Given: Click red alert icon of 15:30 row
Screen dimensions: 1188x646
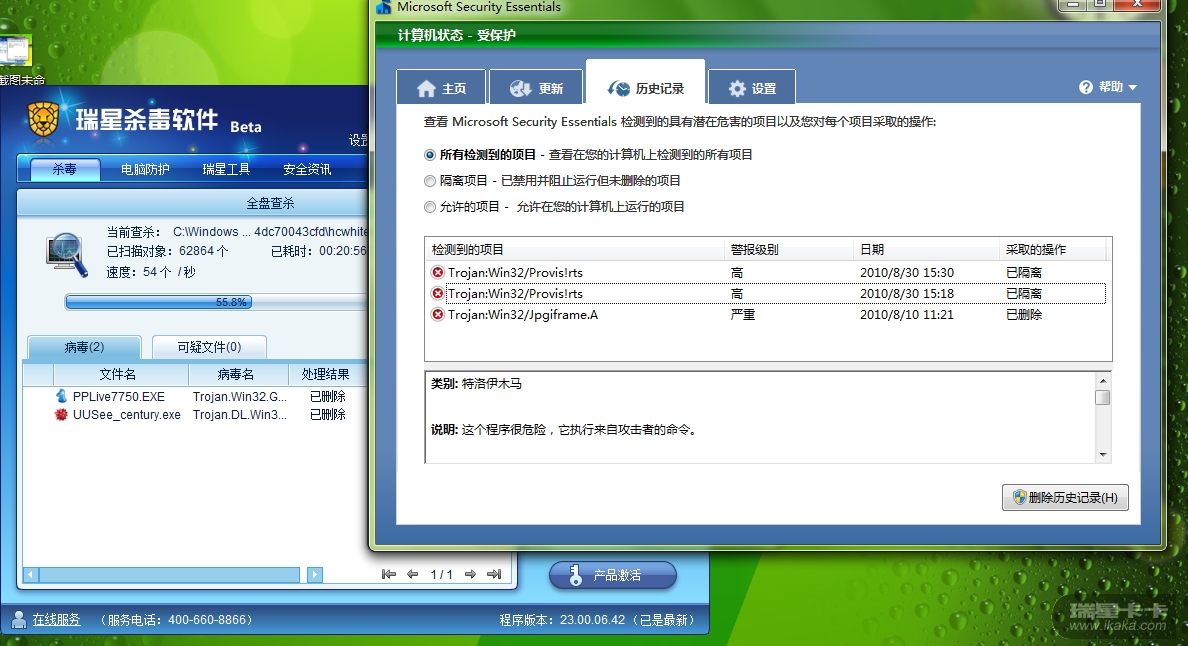Looking at the screenshot, I should pyautogui.click(x=438, y=272).
